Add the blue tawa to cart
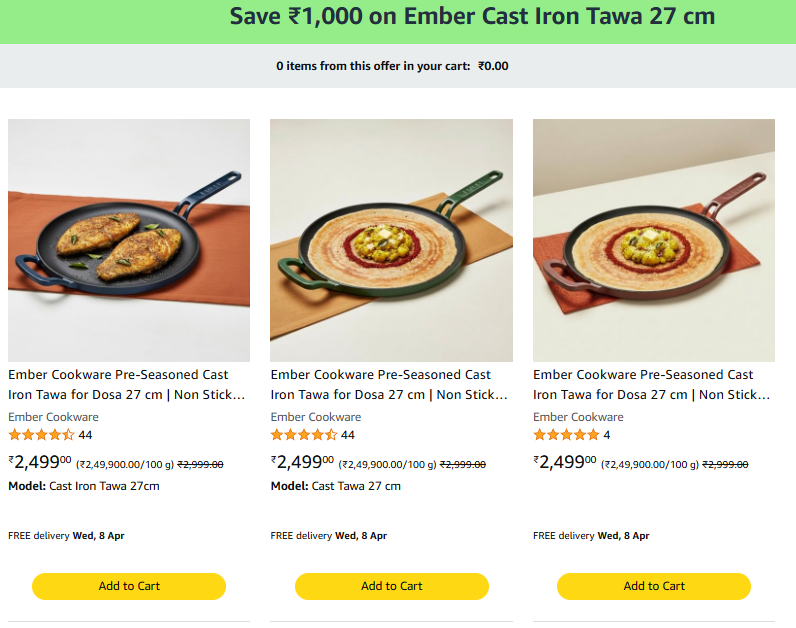 [129, 586]
